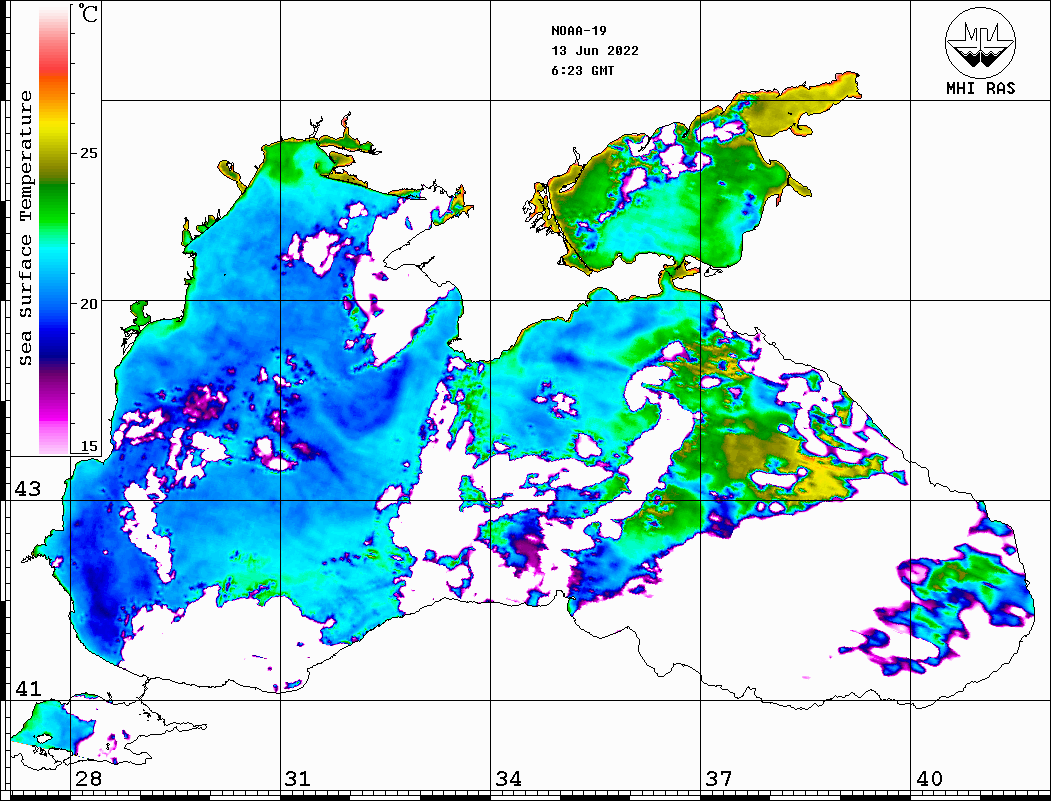Click the "13 Jun 2022" date text
1051x801 pixels.
coord(595,51)
